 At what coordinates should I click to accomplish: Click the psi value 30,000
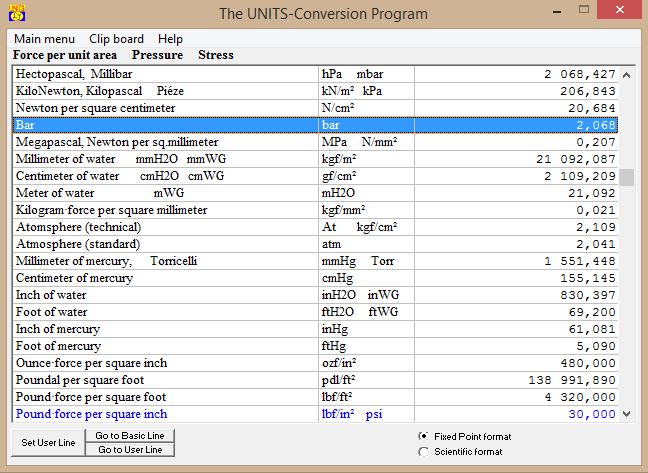[592, 414]
